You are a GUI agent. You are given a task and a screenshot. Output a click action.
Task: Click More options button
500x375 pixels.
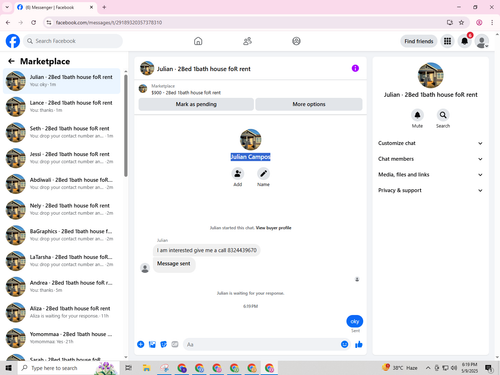point(309,104)
